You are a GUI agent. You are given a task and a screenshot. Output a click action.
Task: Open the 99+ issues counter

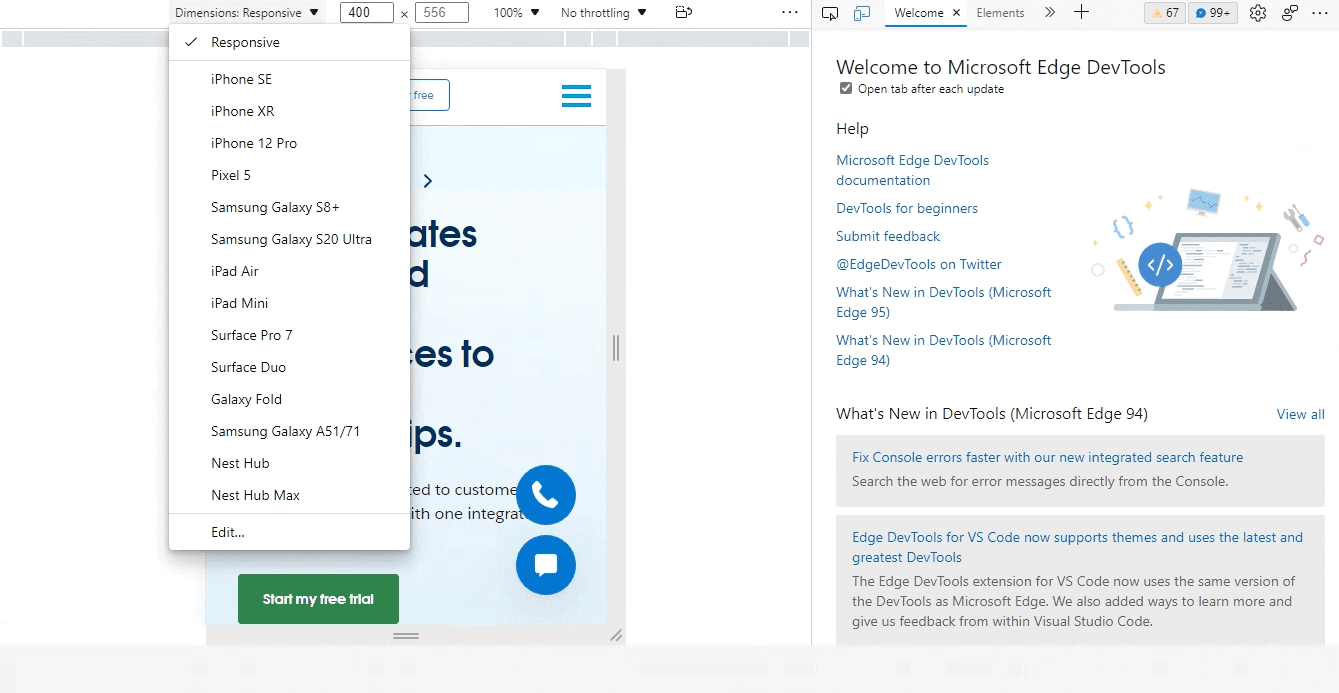[x=1211, y=13]
